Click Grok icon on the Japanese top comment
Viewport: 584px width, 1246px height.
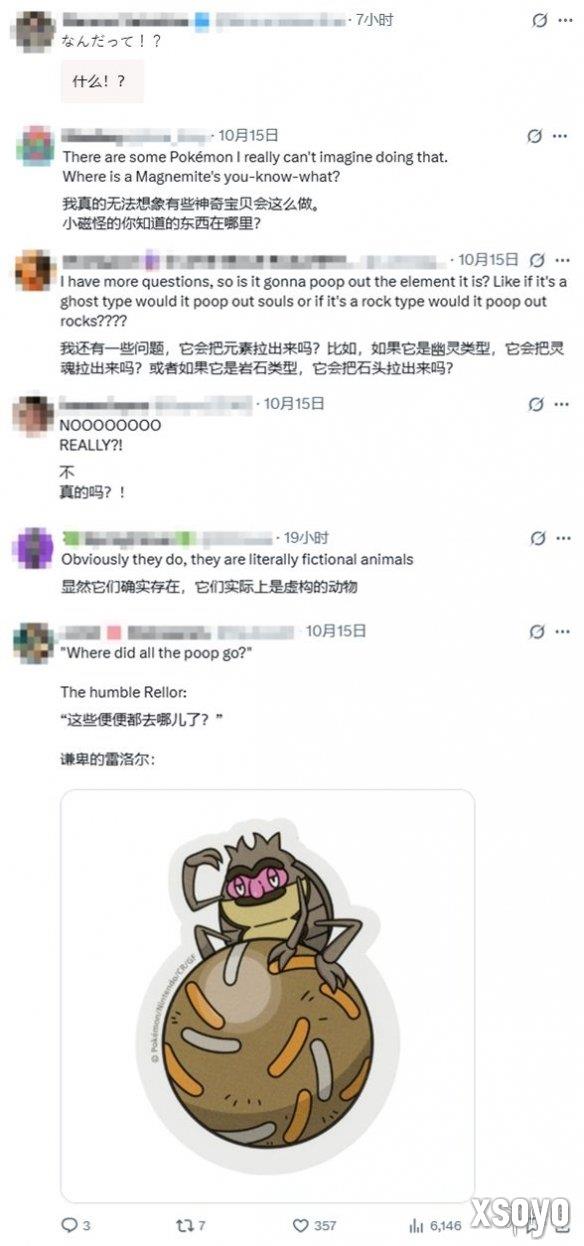pyautogui.click(x=540, y=20)
